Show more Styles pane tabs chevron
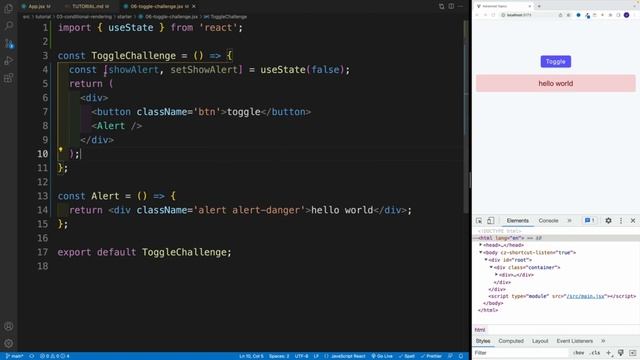The image size is (640, 360). coord(603,341)
